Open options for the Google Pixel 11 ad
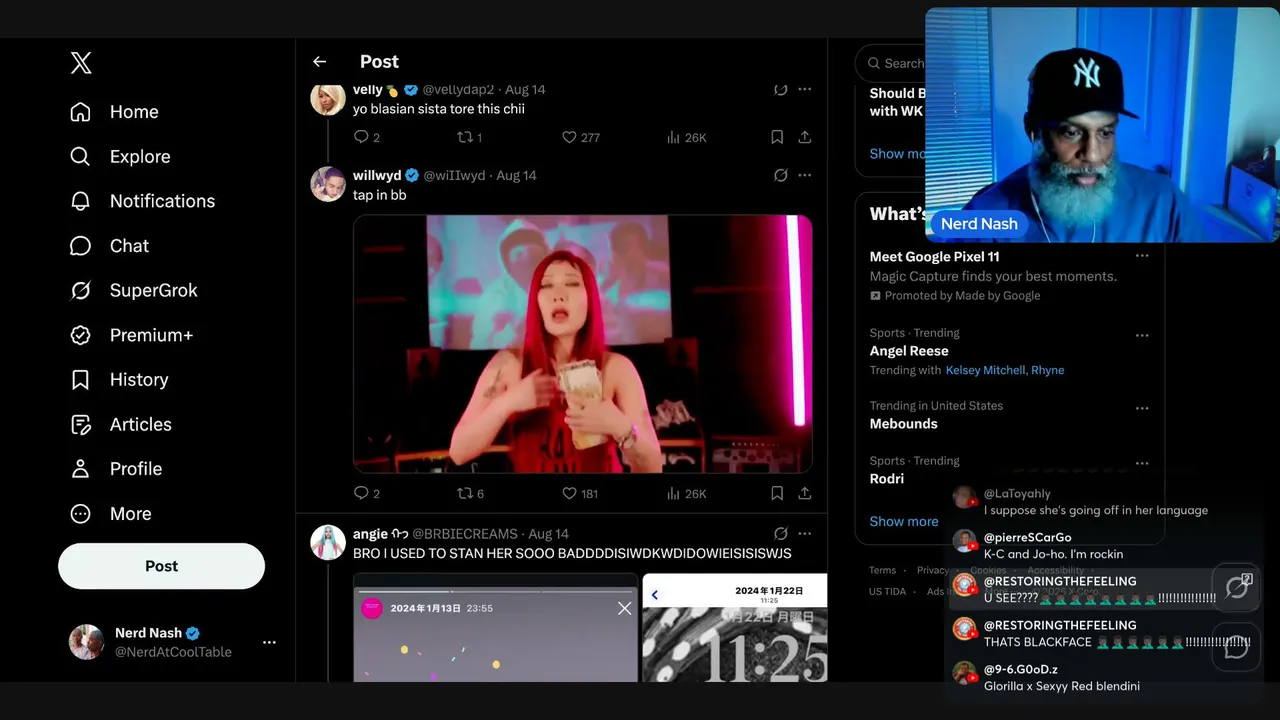1280x720 pixels. click(1142, 256)
